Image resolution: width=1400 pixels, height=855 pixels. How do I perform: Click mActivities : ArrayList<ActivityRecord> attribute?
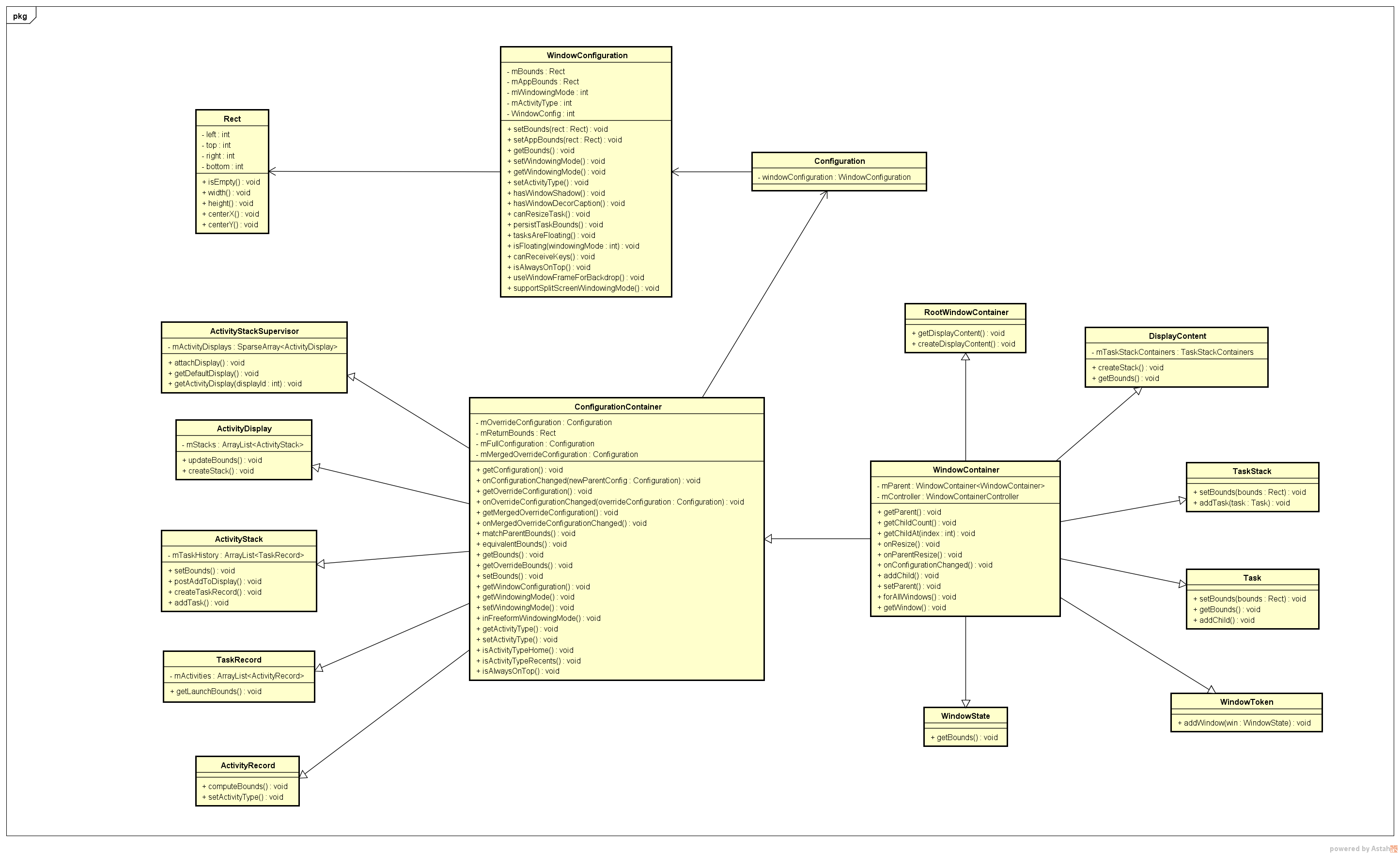(237, 676)
